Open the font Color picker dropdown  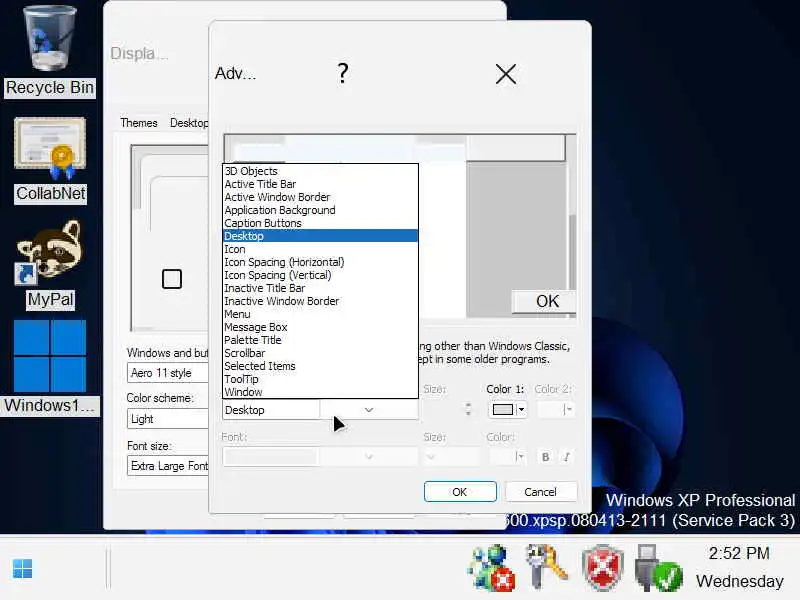[508, 457]
